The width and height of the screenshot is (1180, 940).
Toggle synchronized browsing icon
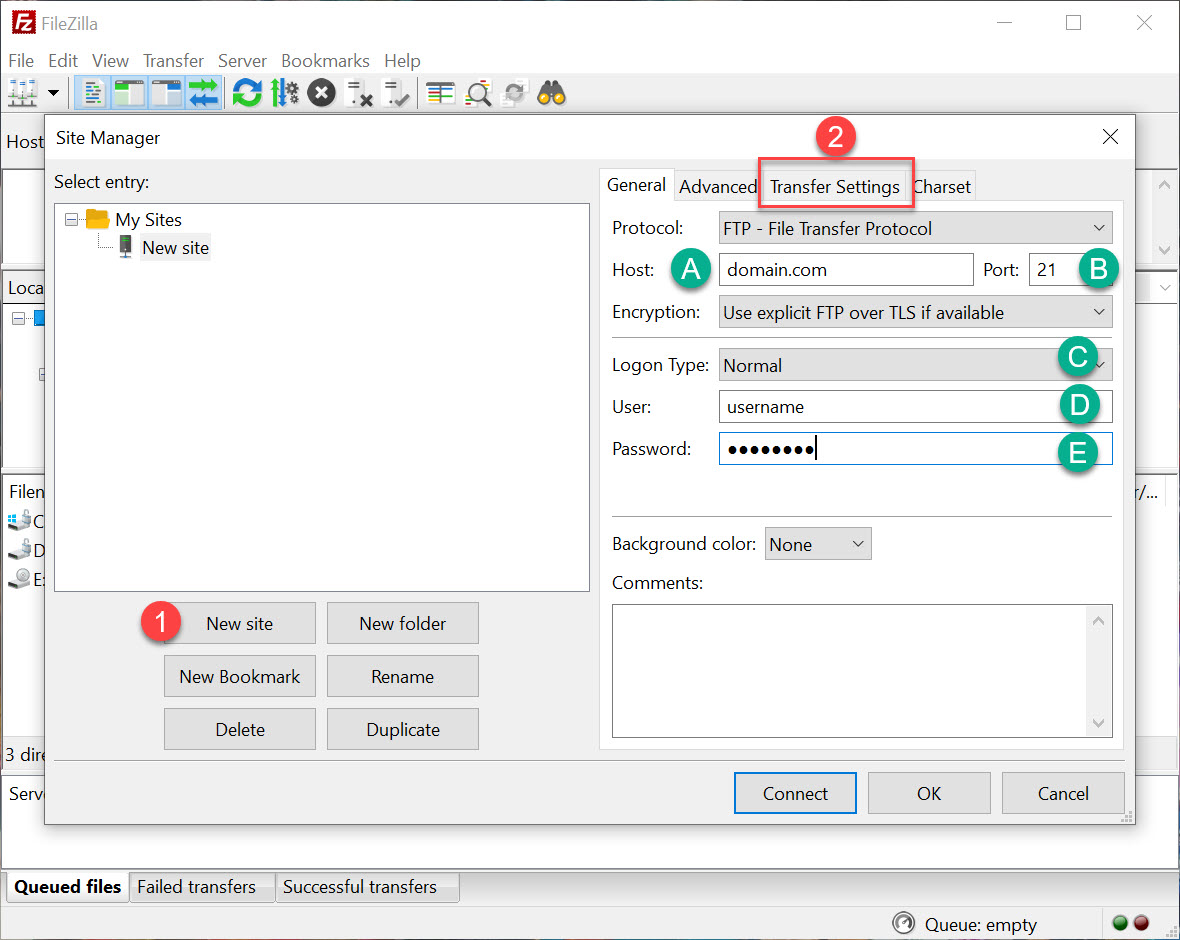pos(515,93)
